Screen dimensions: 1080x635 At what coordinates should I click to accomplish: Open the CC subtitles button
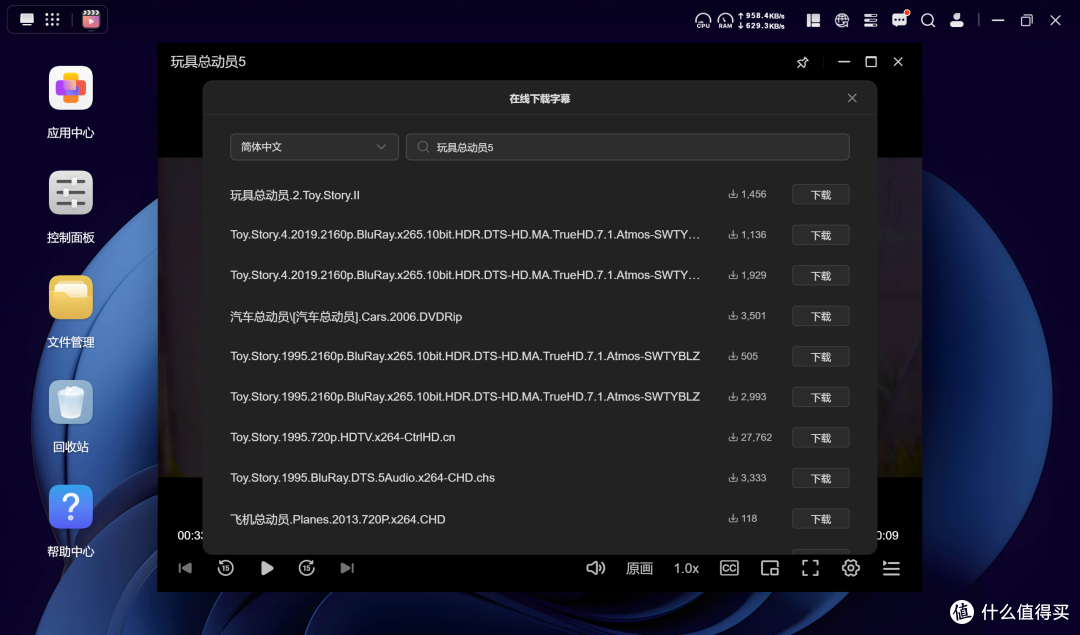(729, 568)
